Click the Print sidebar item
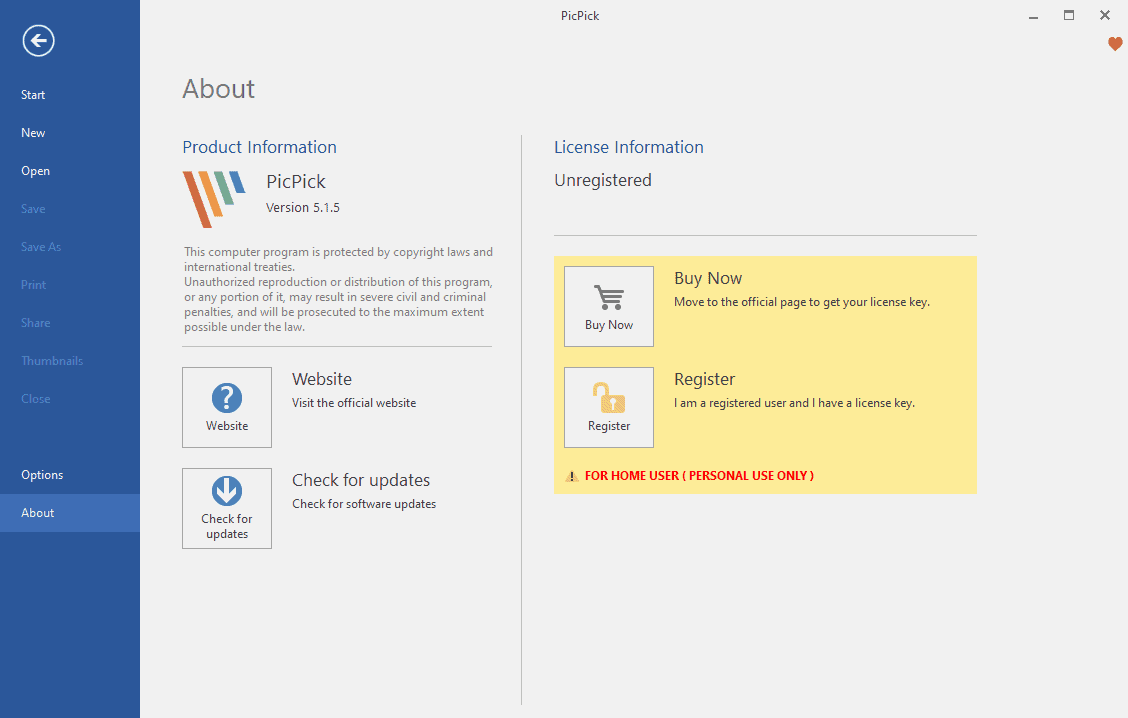Screen dimensions: 1128x718 (70, 285)
